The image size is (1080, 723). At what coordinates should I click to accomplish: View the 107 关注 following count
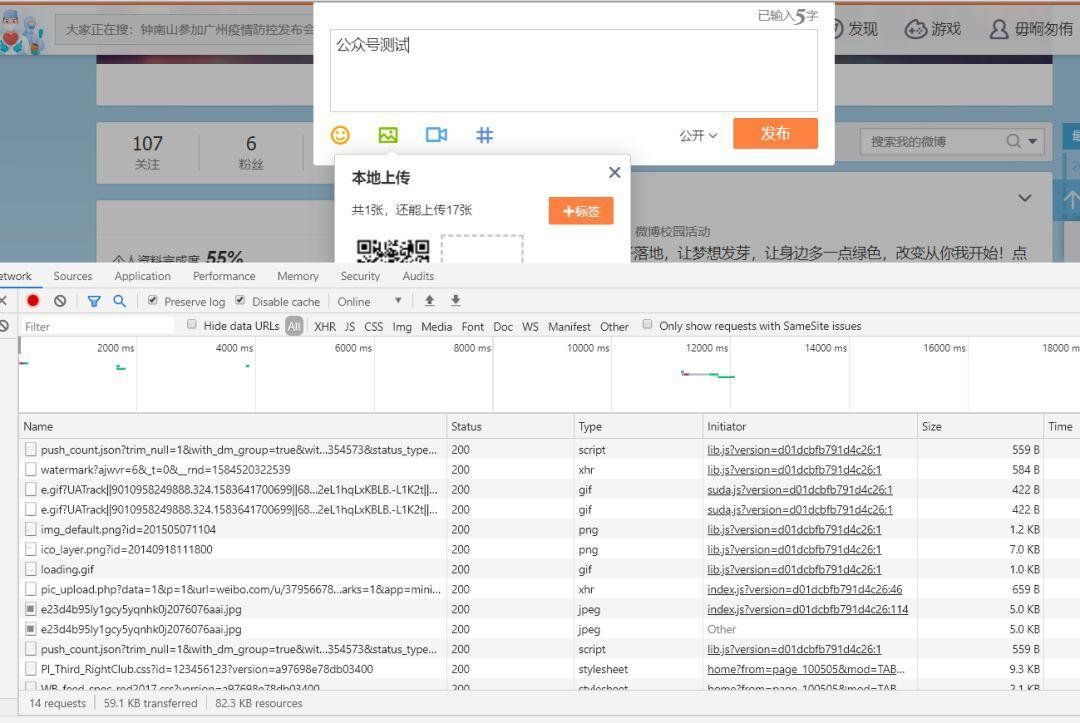point(147,152)
